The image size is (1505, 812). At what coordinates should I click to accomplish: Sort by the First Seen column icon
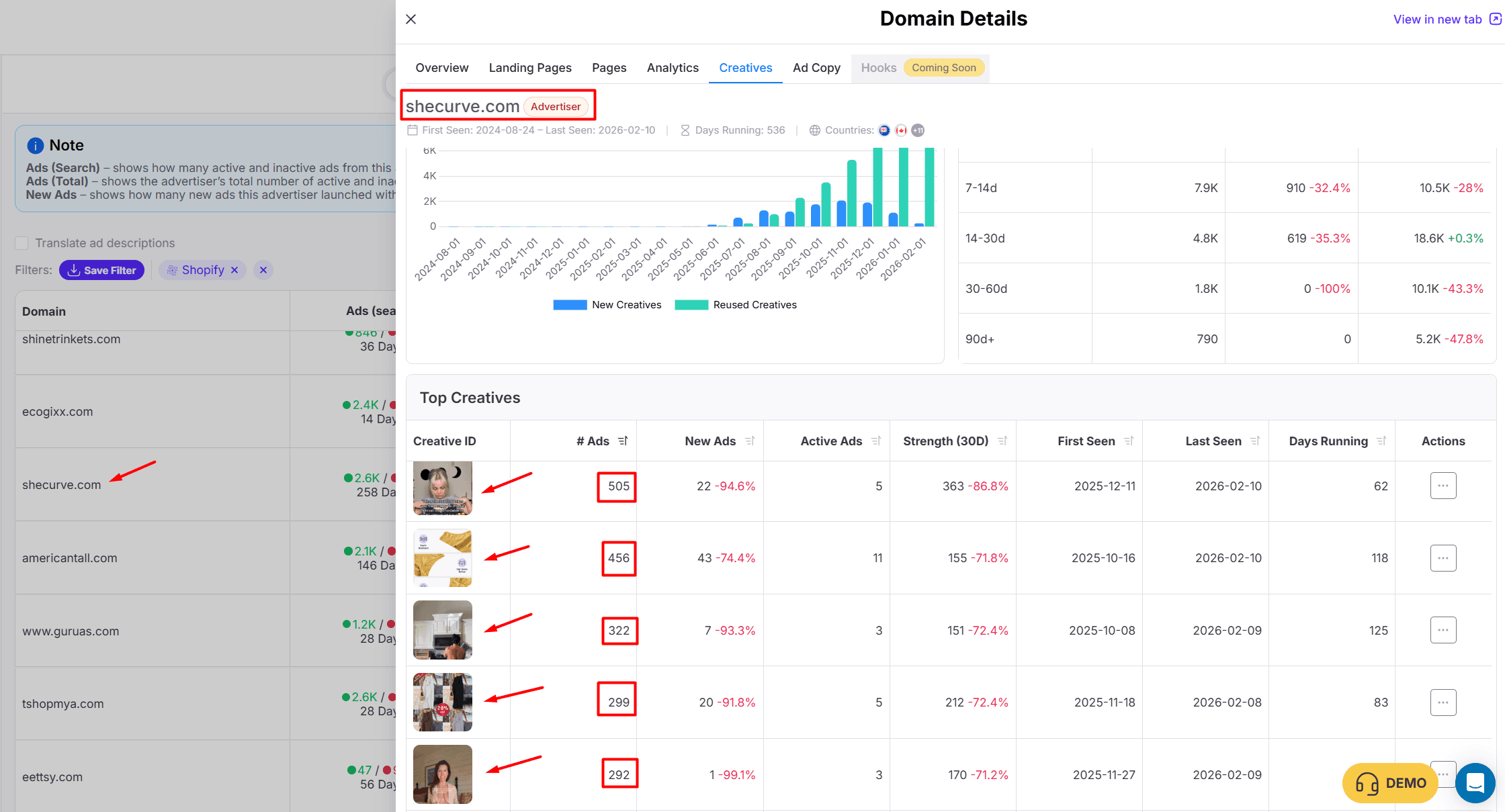[x=1129, y=441]
